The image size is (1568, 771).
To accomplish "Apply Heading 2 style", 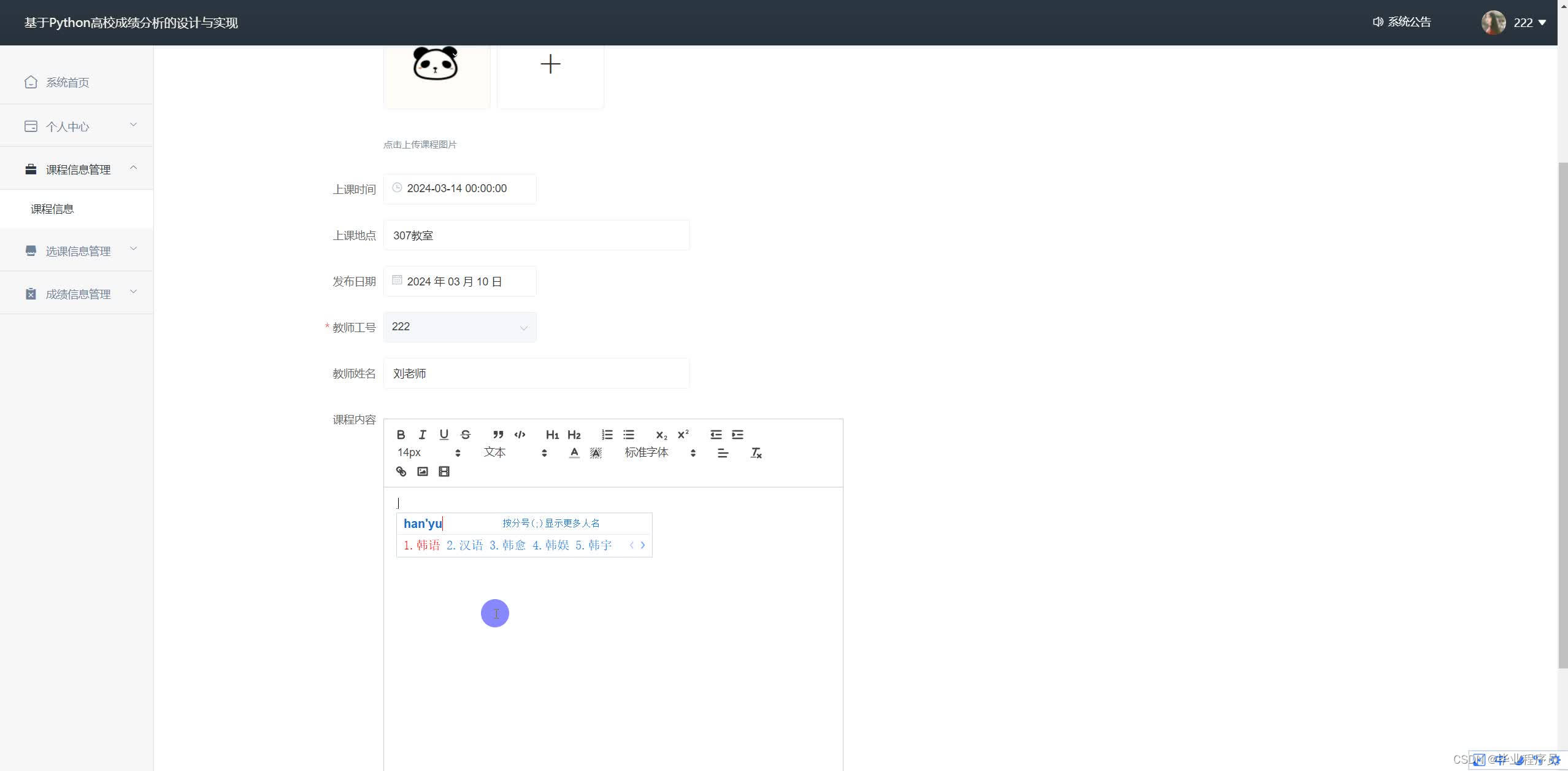I will click(574, 435).
